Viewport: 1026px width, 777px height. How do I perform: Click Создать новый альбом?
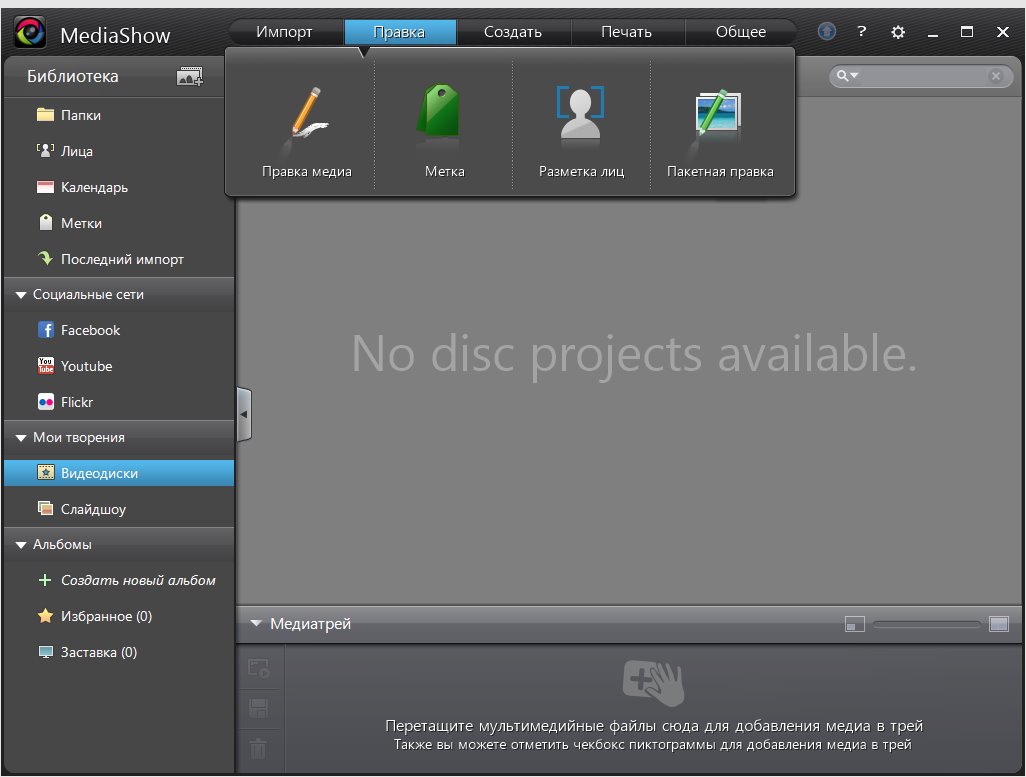138,580
